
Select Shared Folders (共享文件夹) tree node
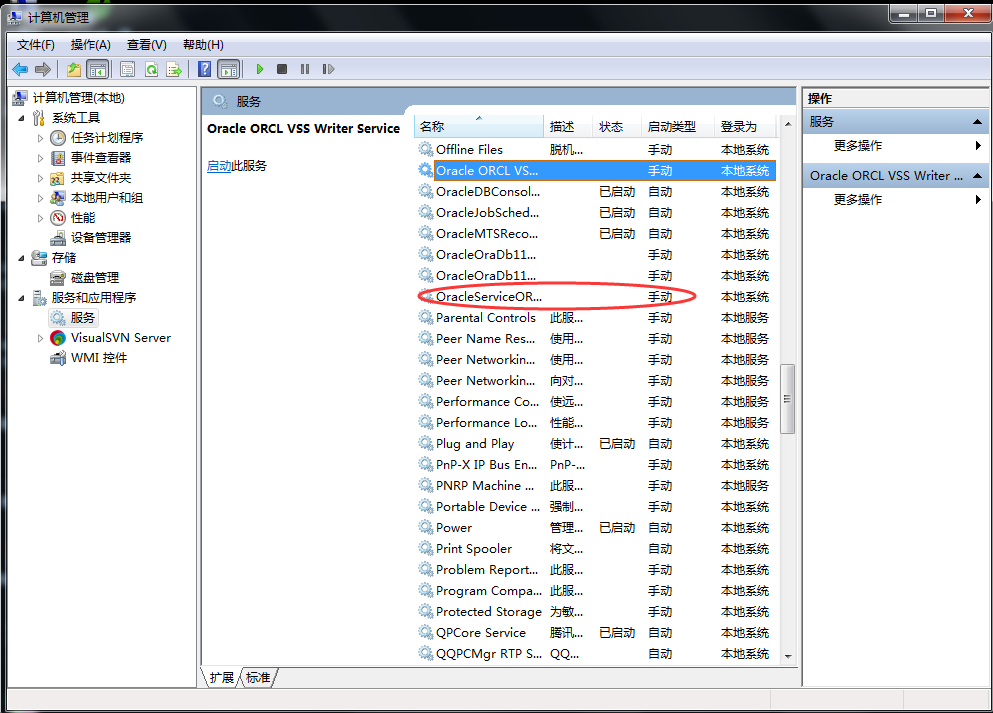click(x=101, y=178)
